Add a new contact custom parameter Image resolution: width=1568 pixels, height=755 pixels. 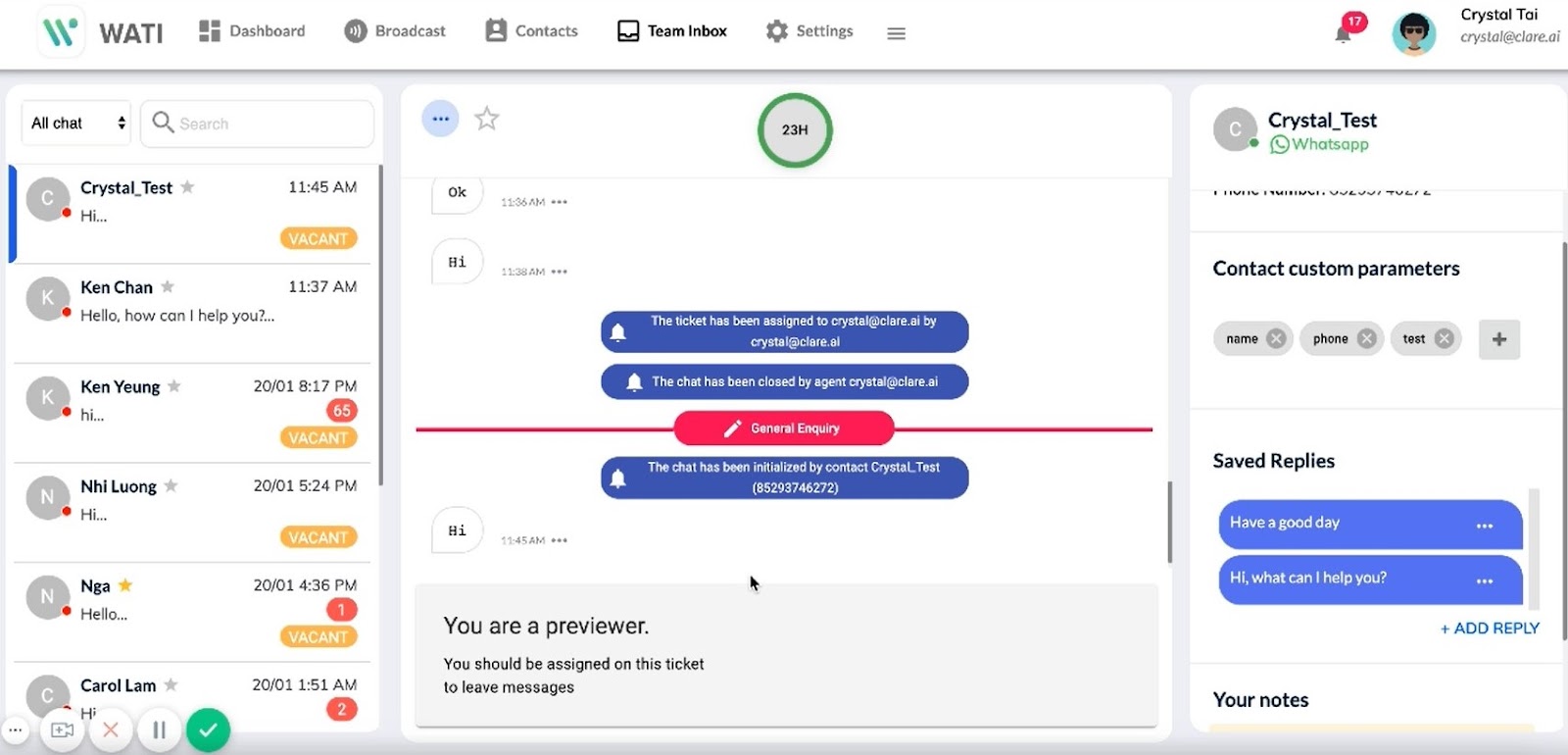[x=1498, y=339]
